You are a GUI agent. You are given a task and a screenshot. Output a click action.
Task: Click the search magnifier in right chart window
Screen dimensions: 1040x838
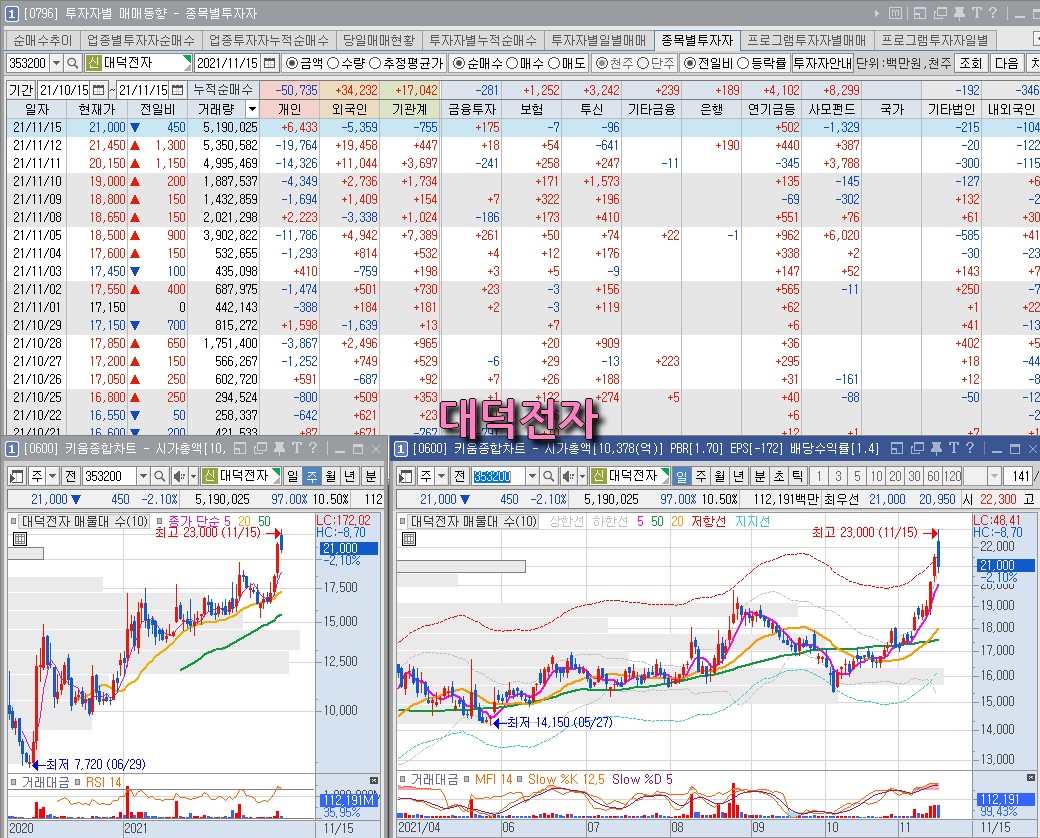549,476
